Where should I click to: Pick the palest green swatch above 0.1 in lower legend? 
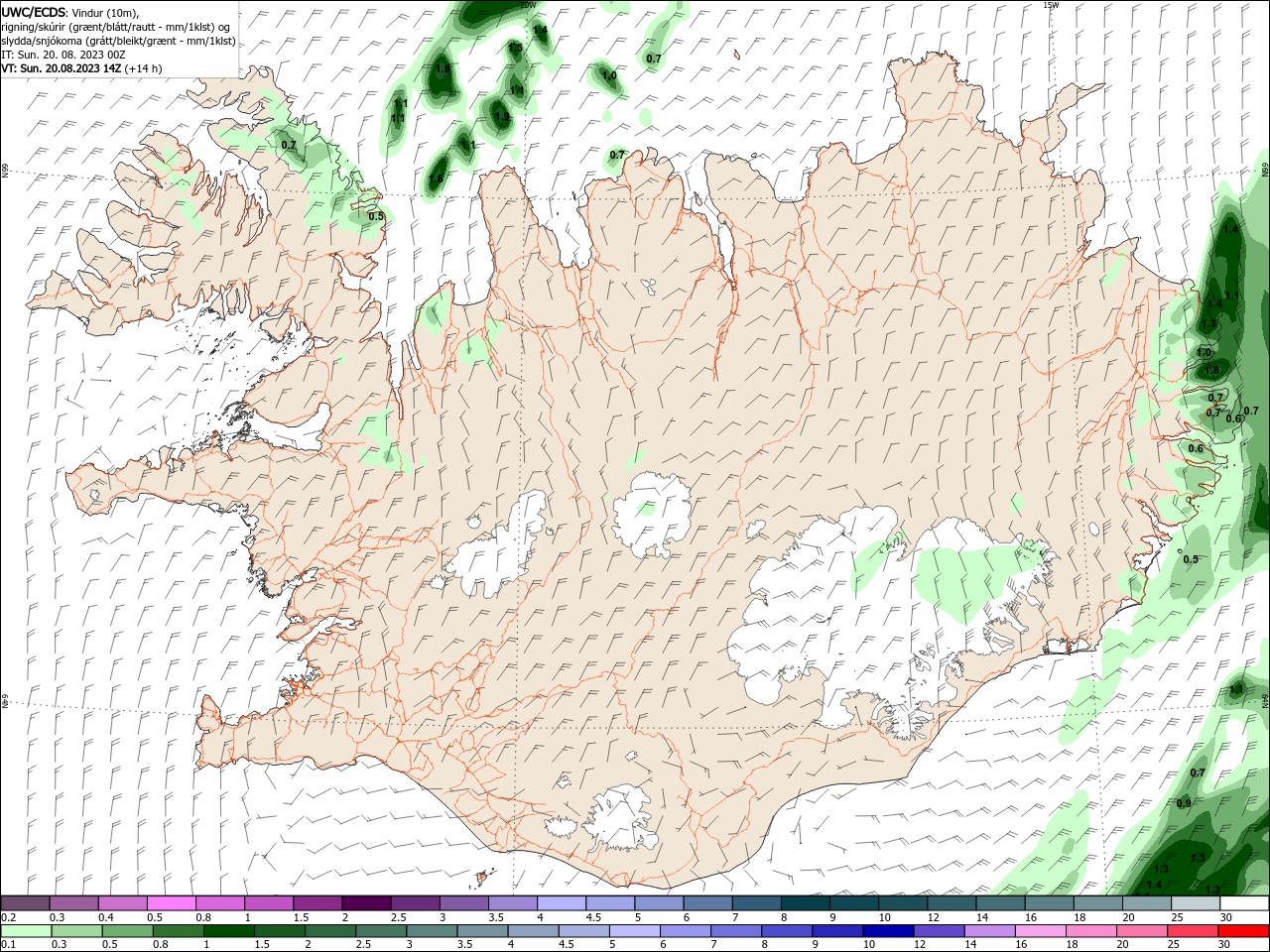(26, 930)
